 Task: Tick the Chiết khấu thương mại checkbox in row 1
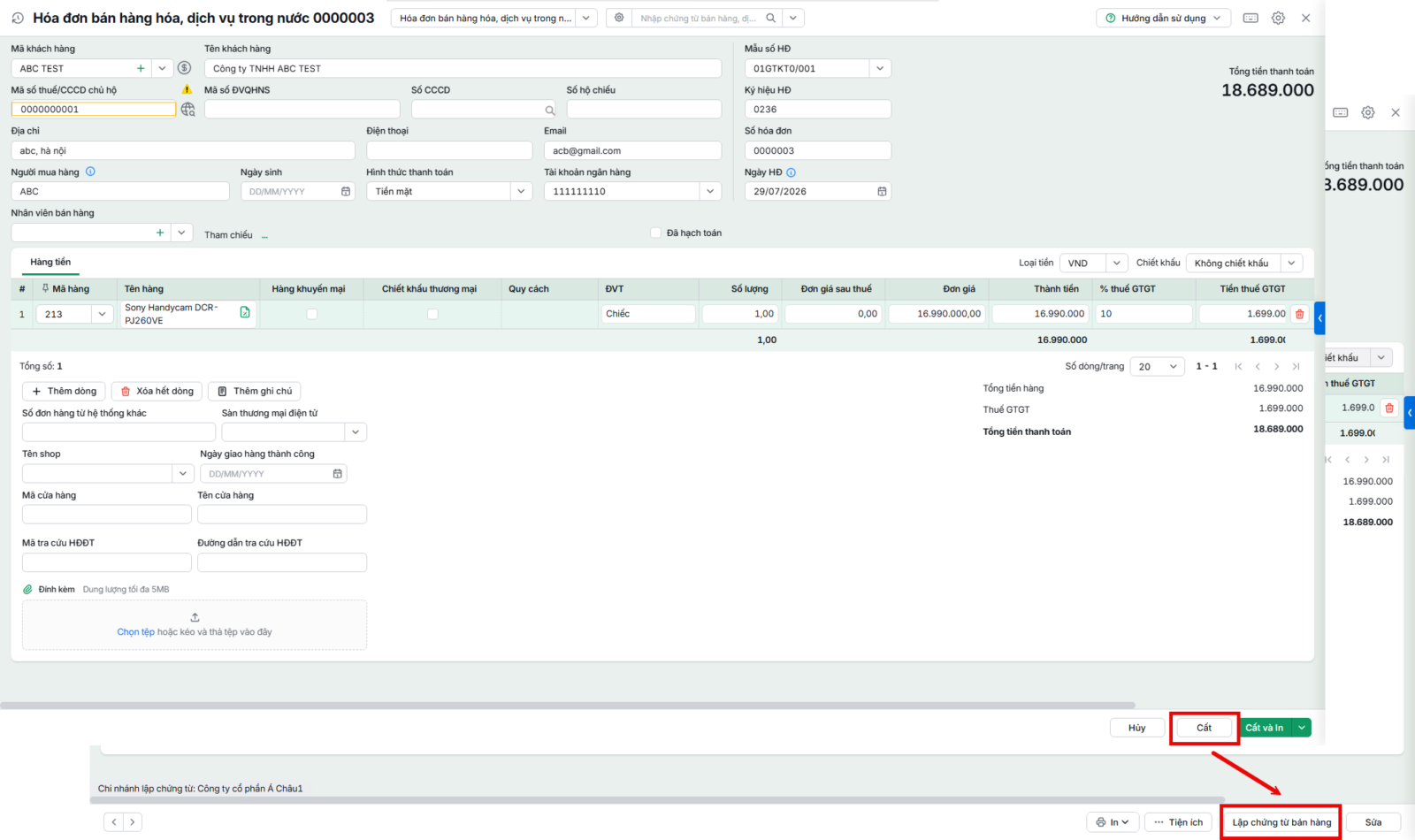pyautogui.click(x=432, y=314)
